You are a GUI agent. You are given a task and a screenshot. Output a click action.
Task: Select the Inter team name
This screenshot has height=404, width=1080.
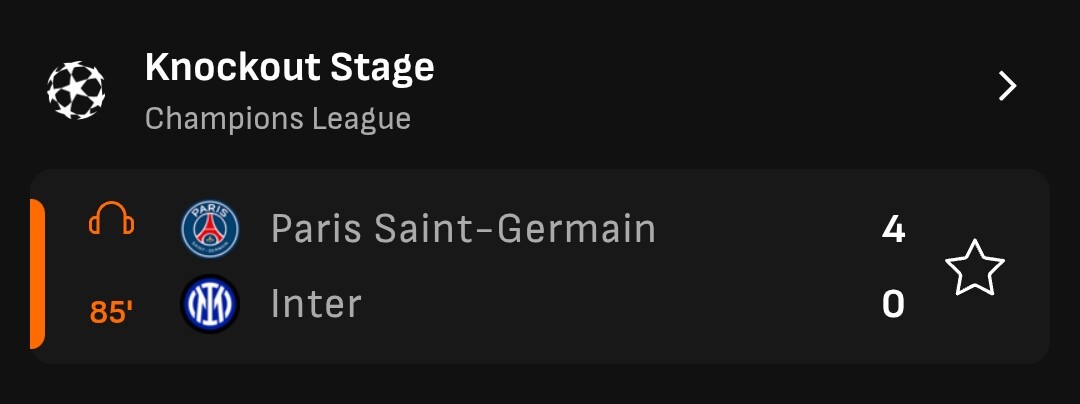pyautogui.click(x=316, y=304)
